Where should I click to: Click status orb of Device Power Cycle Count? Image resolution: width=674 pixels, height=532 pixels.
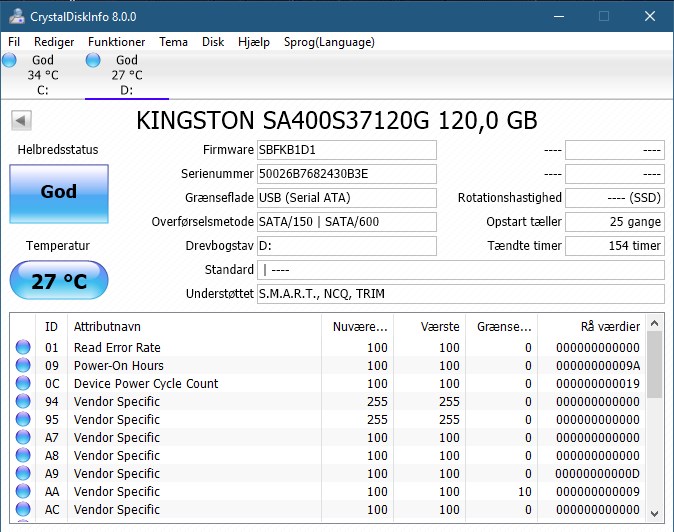pos(23,383)
